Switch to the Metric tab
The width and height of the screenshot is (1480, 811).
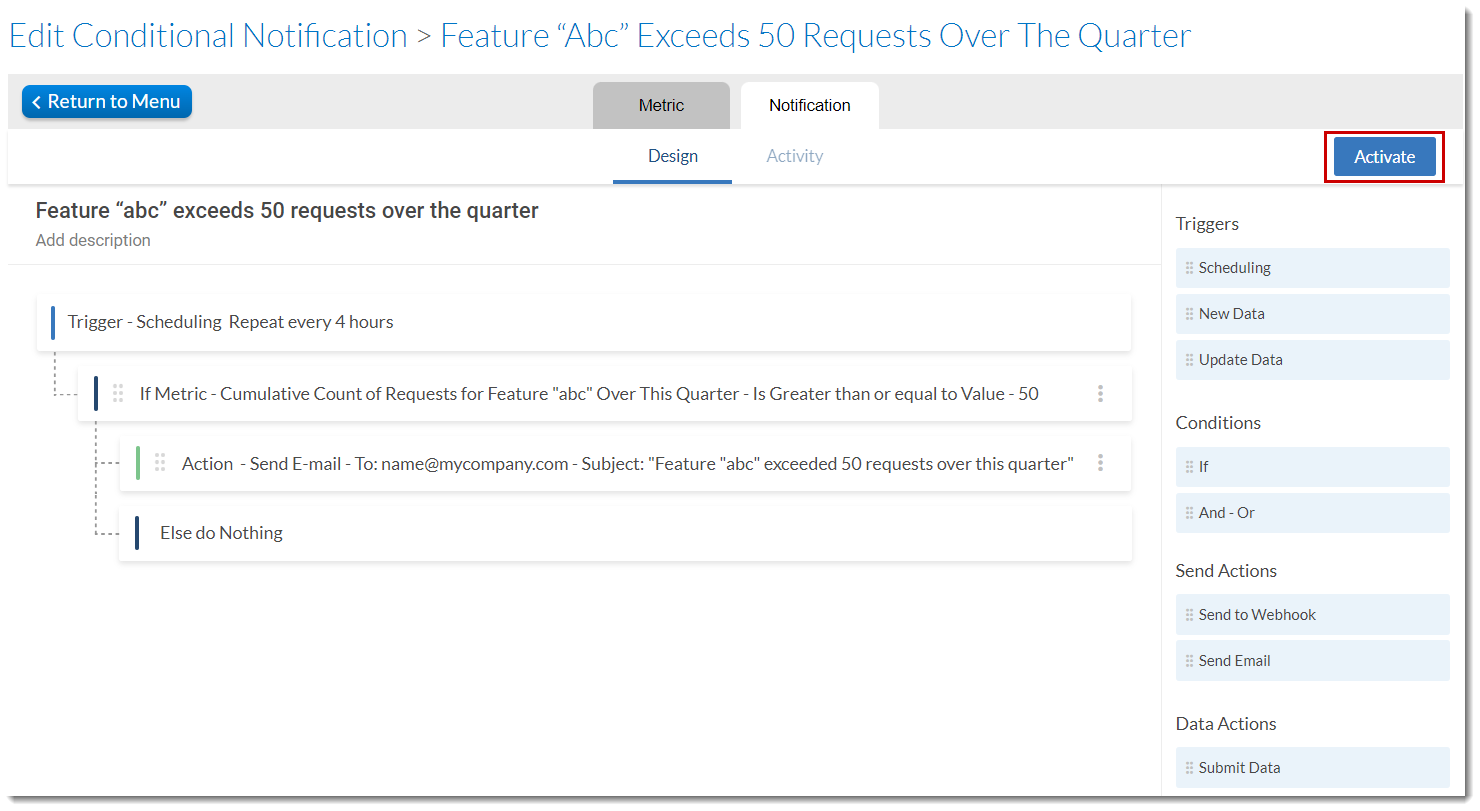(661, 106)
